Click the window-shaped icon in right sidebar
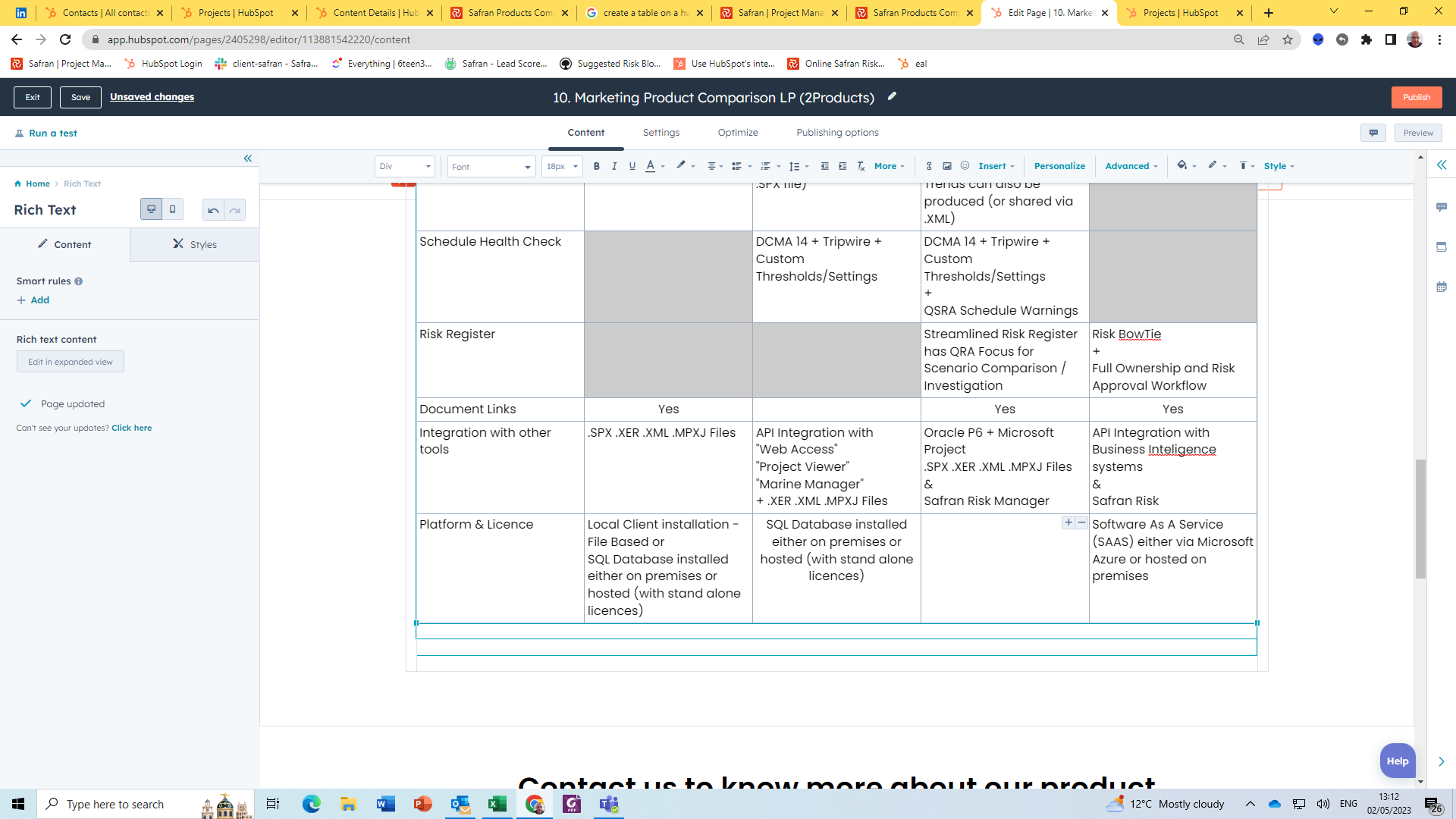This screenshot has height=819, width=1456. pos(1442,246)
